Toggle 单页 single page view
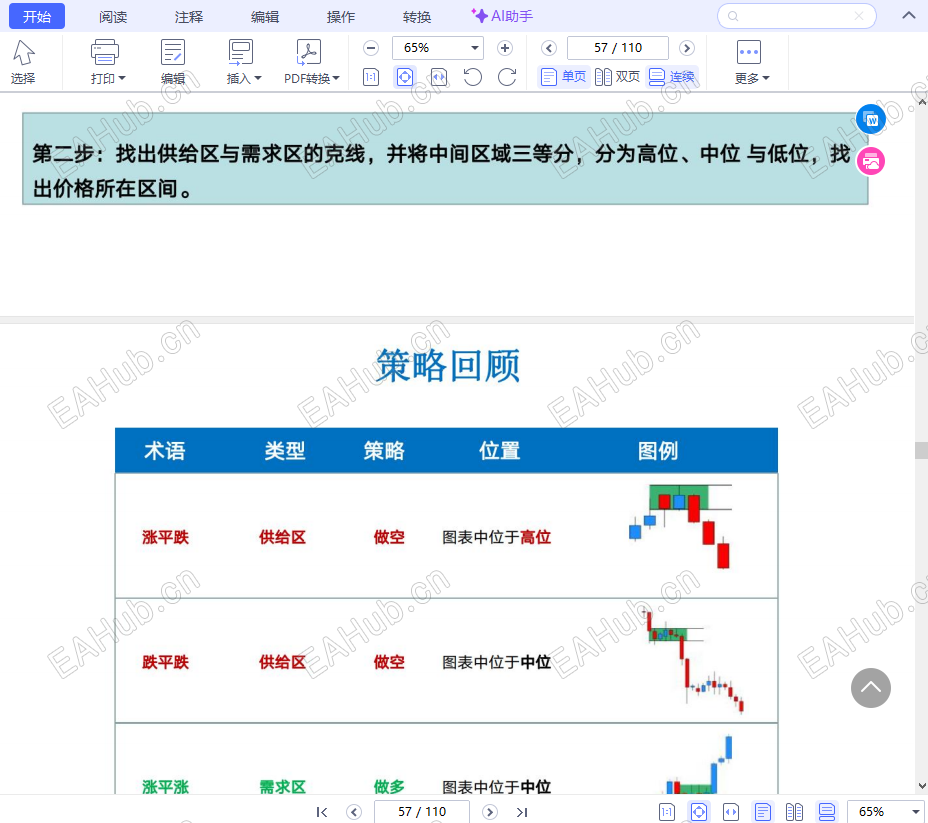 (563, 77)
